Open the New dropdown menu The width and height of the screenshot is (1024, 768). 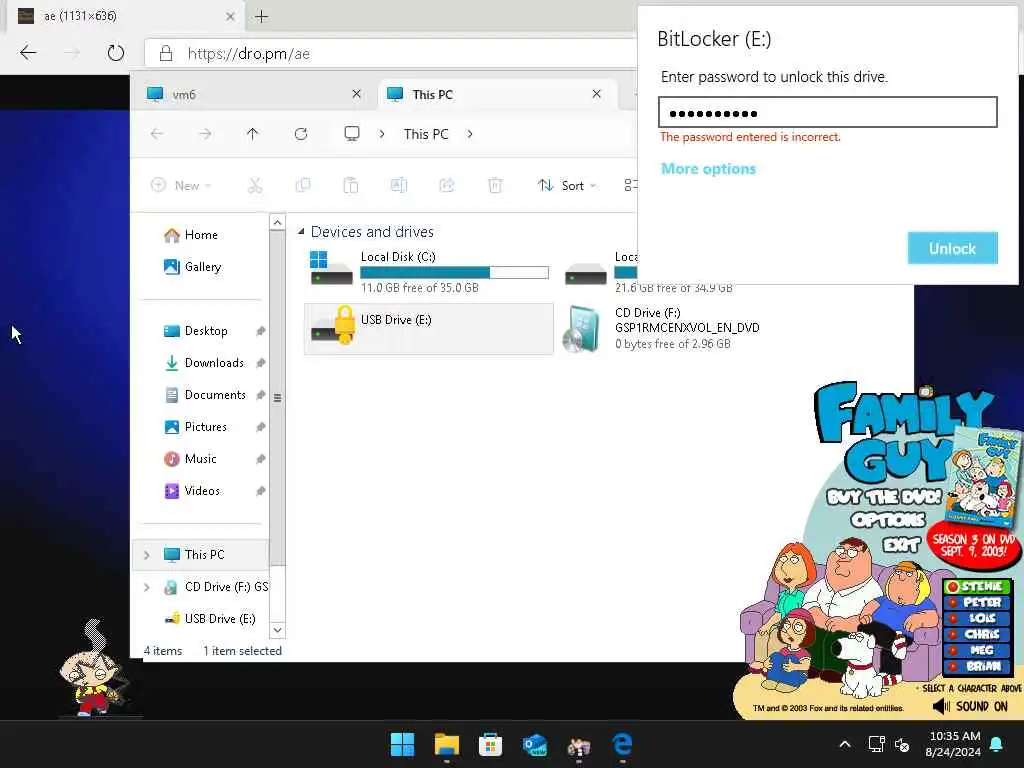tap(182, 185)
